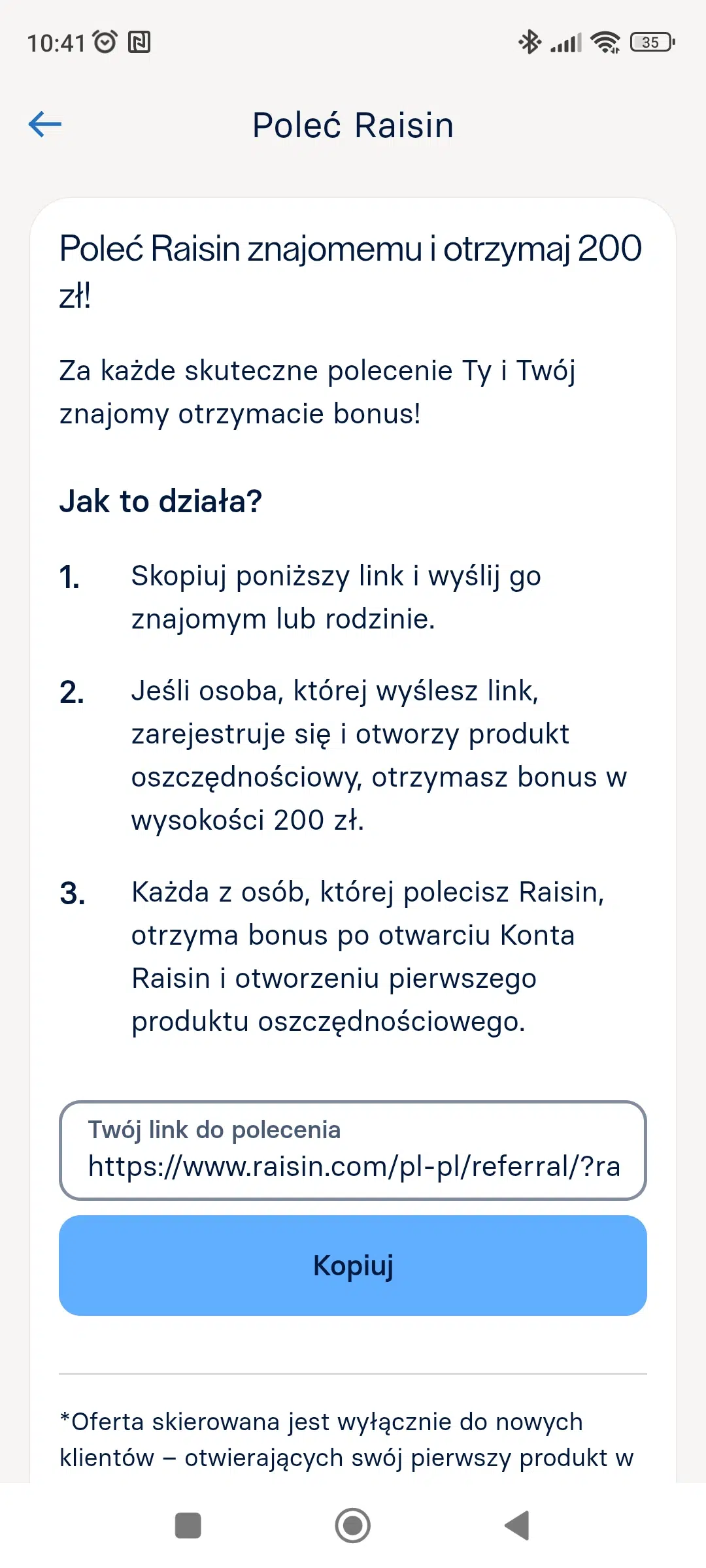Viewport: 706px width, 1568px height.
Task: Tap the mobile signal strength icon
Action: tap(566, 43)
